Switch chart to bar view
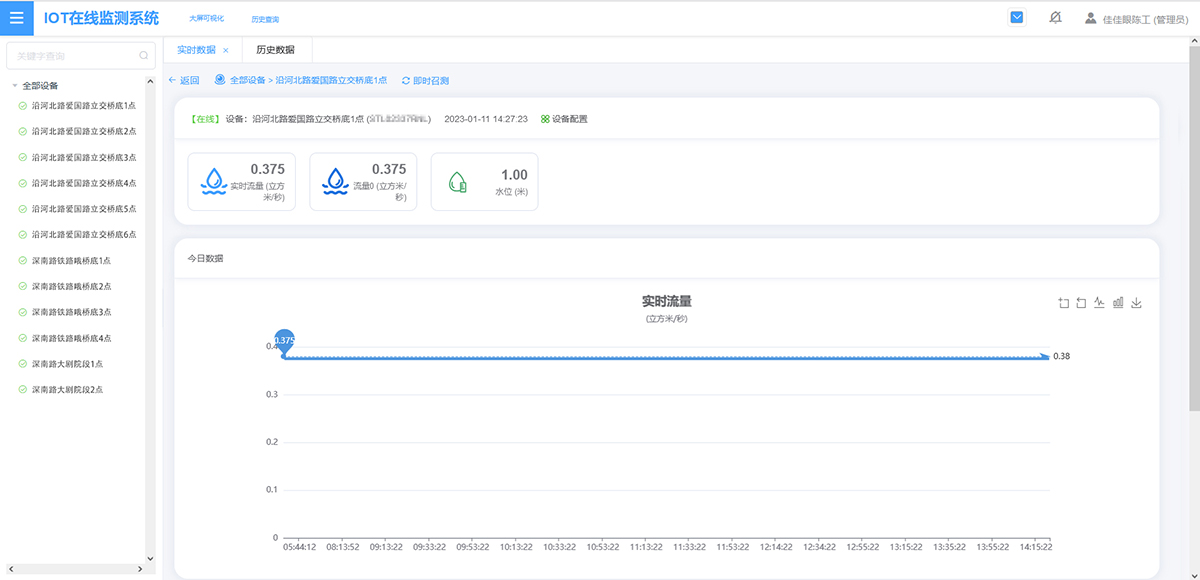 [1118, 303]
